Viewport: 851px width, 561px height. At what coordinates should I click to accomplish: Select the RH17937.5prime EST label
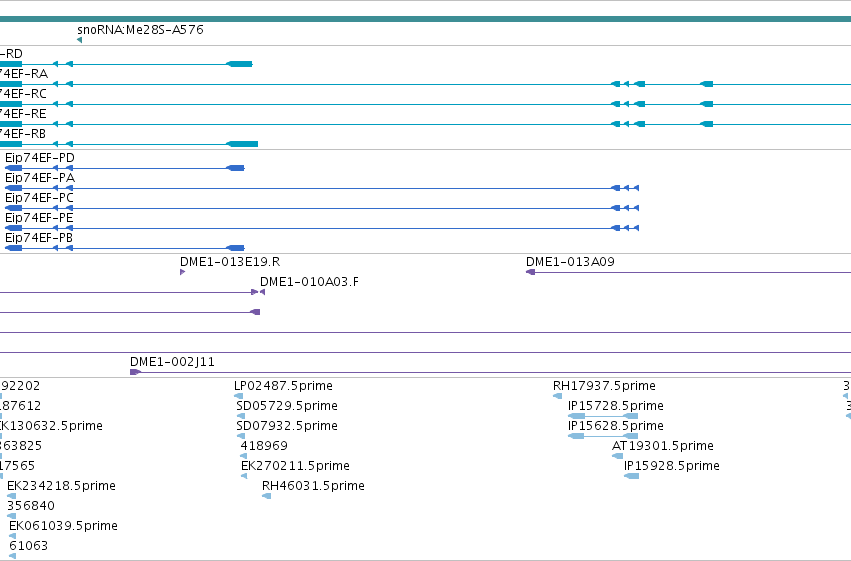(x=605, y=386)
